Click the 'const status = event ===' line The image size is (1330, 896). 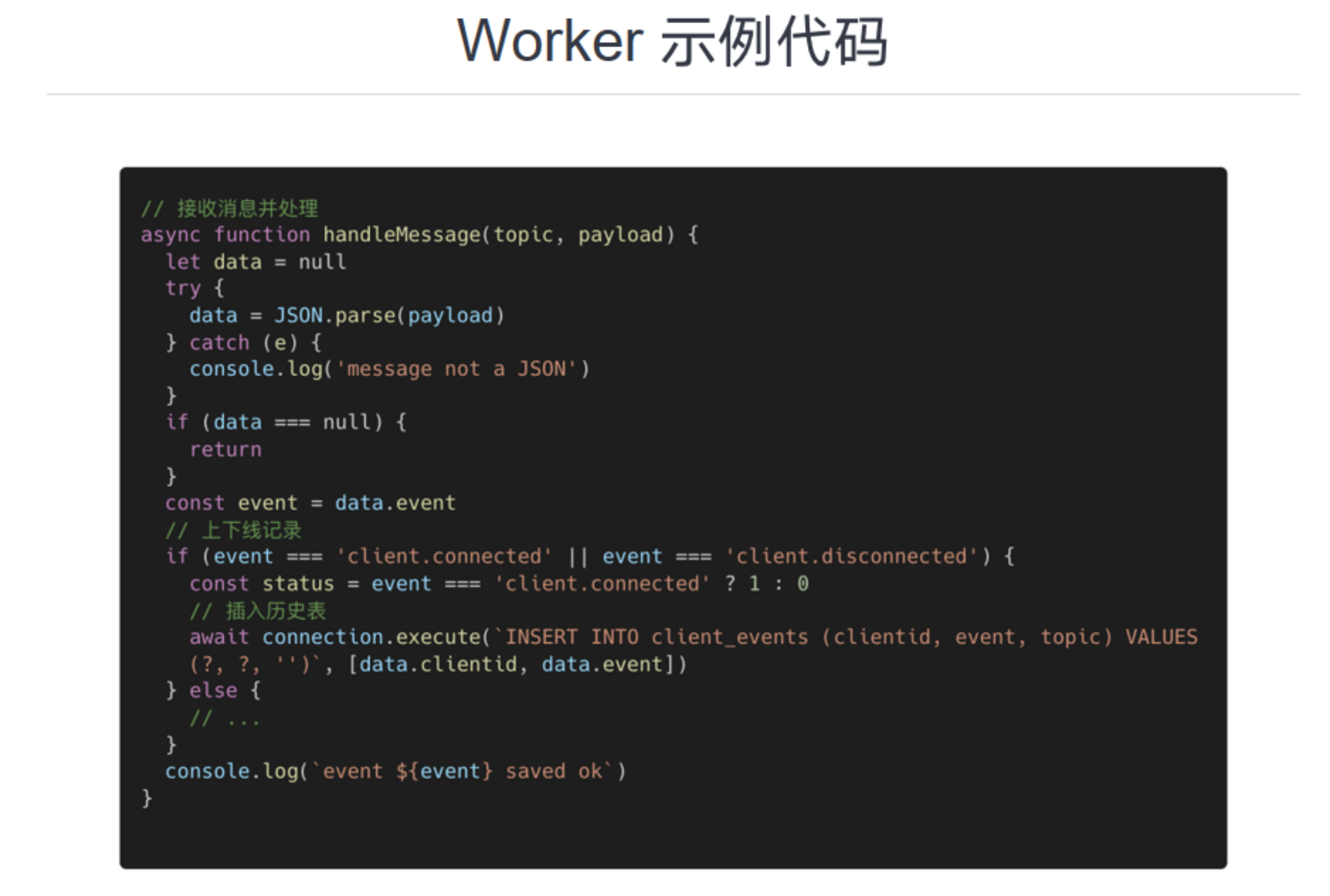[499, 584]
